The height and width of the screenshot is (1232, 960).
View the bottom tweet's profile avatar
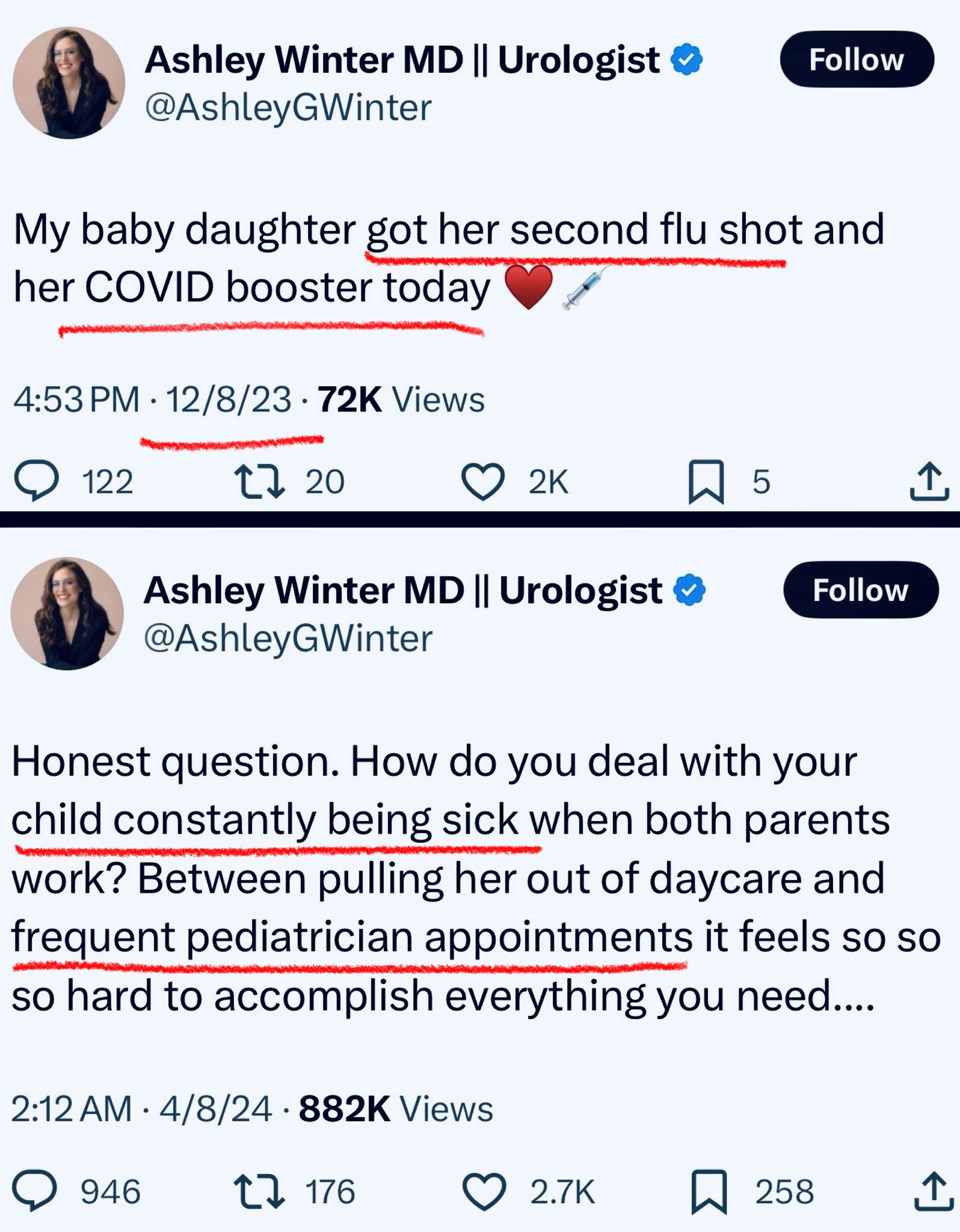pyautogui.click(x=67, y=613)
